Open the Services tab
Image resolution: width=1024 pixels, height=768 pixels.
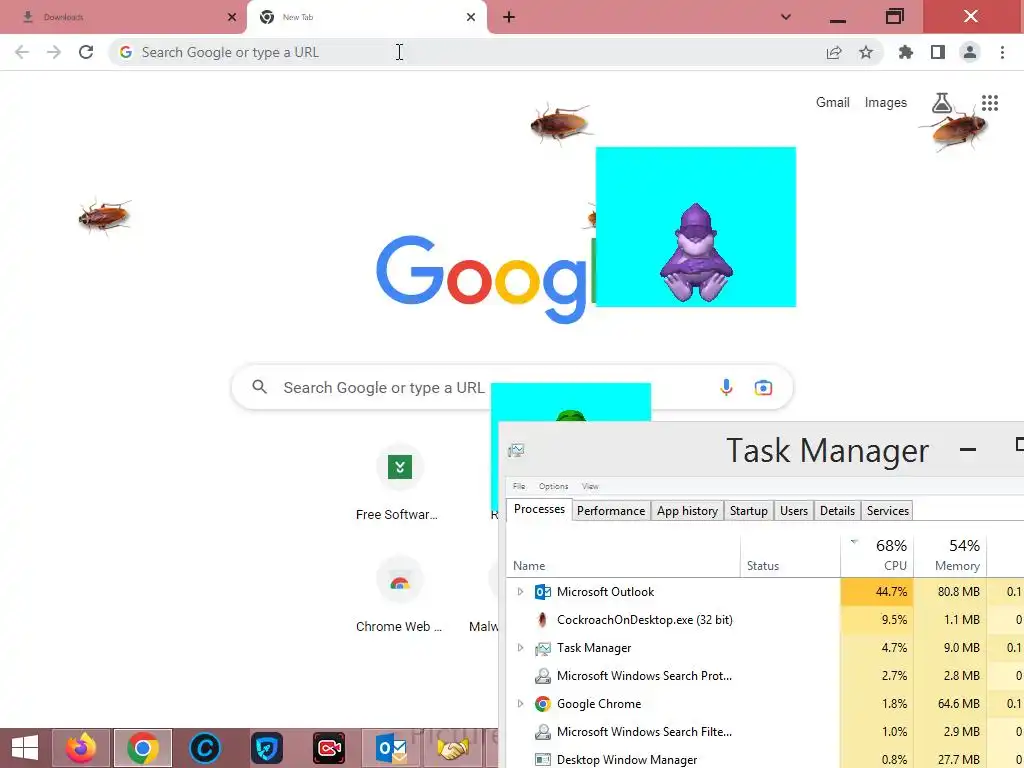(888, 511)
